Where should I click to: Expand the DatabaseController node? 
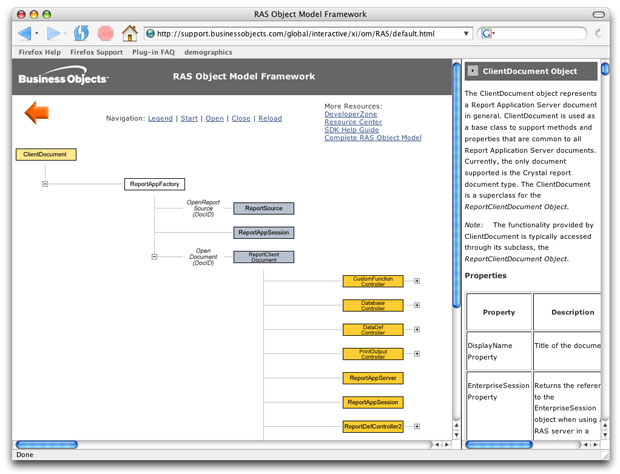click(417, 305)
